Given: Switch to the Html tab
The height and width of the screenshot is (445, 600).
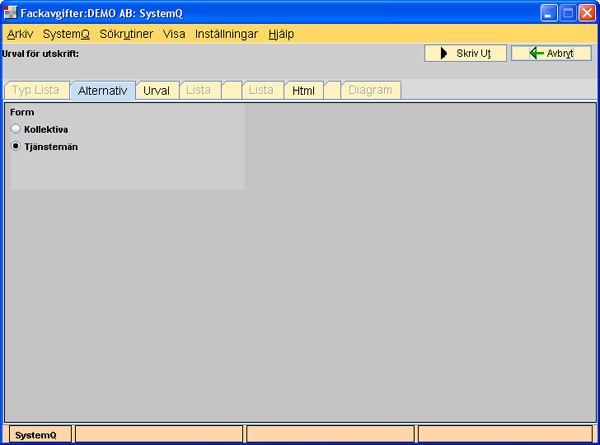Looking at the screenshot, I should (x=303, y=90).
